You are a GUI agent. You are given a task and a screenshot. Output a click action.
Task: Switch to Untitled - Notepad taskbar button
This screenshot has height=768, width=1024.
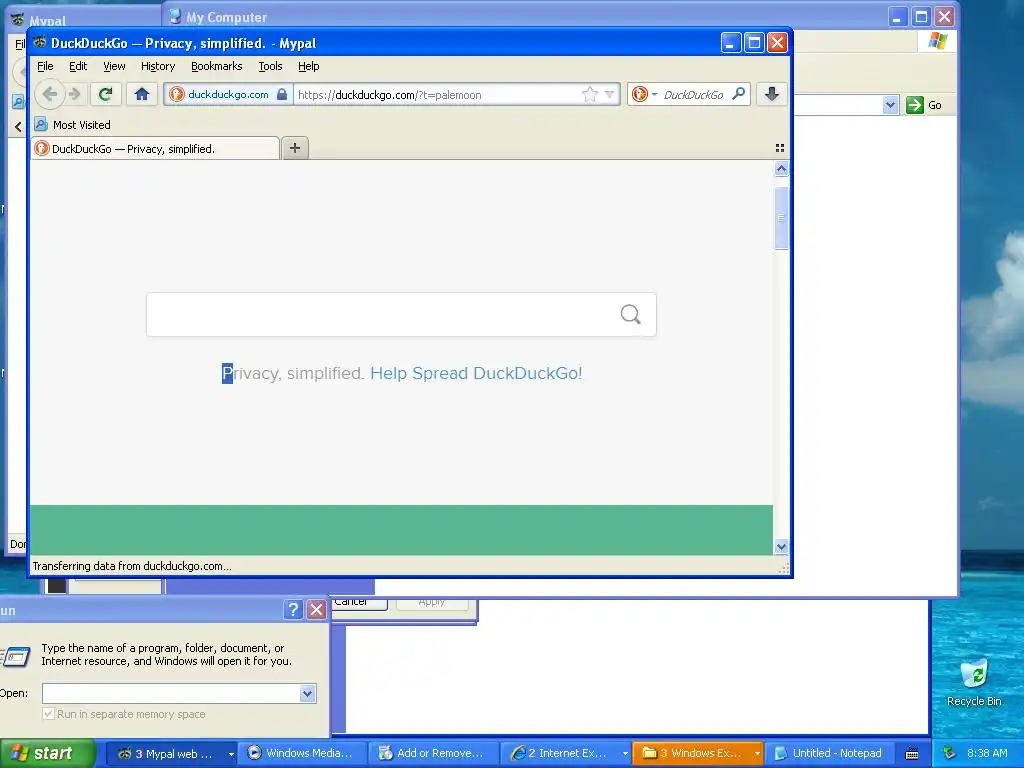(x=829, y=754)
